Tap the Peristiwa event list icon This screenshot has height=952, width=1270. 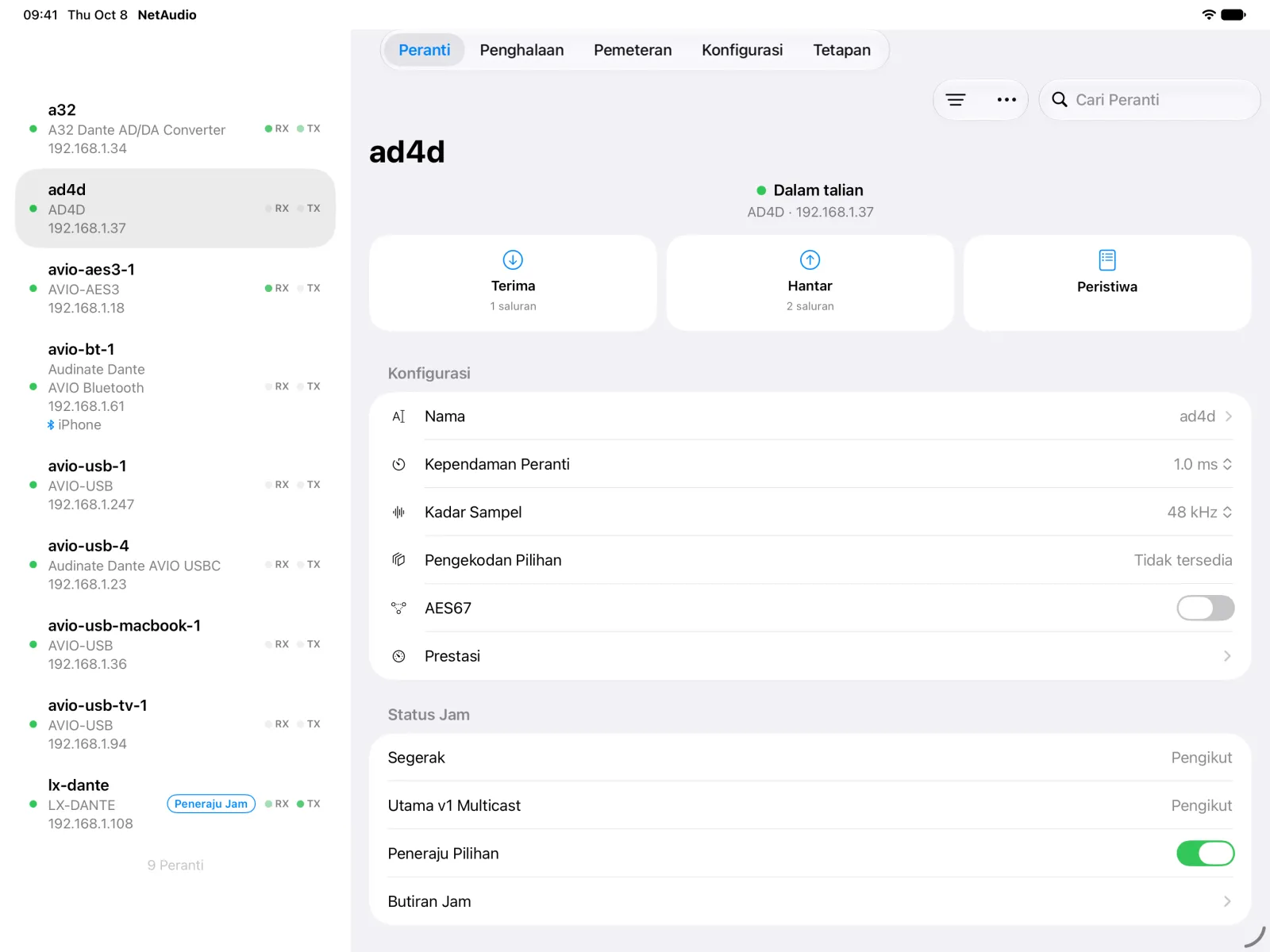point(1107,259)
